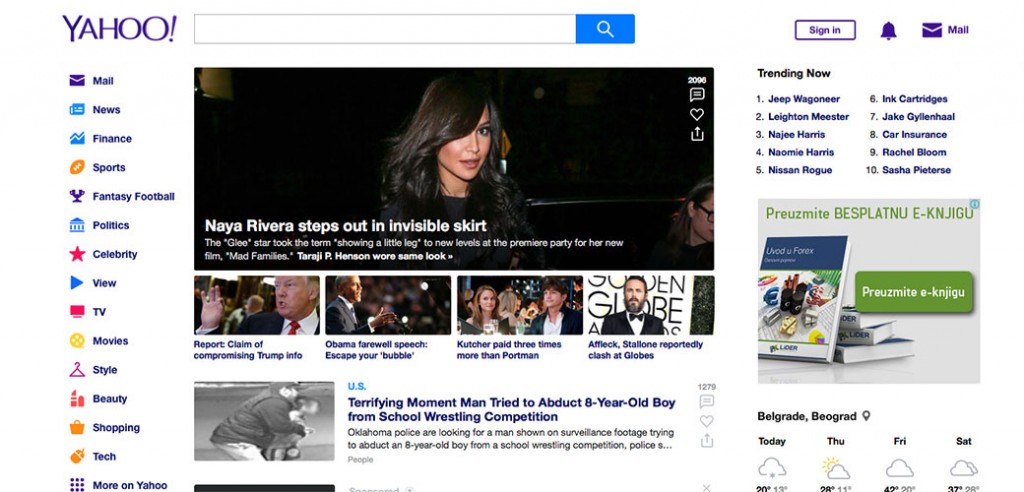Open the notifications bell icon

click(888, 30)
